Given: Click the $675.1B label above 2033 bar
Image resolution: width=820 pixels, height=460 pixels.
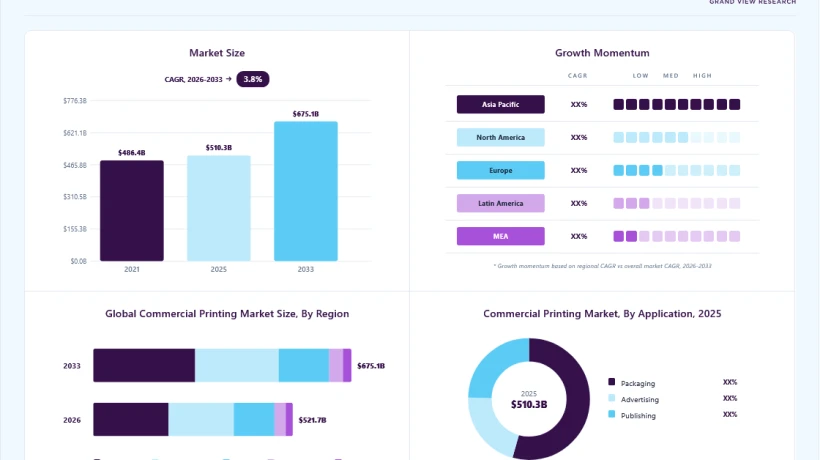Looking at the screenshot, I should [x=306, y=114].
